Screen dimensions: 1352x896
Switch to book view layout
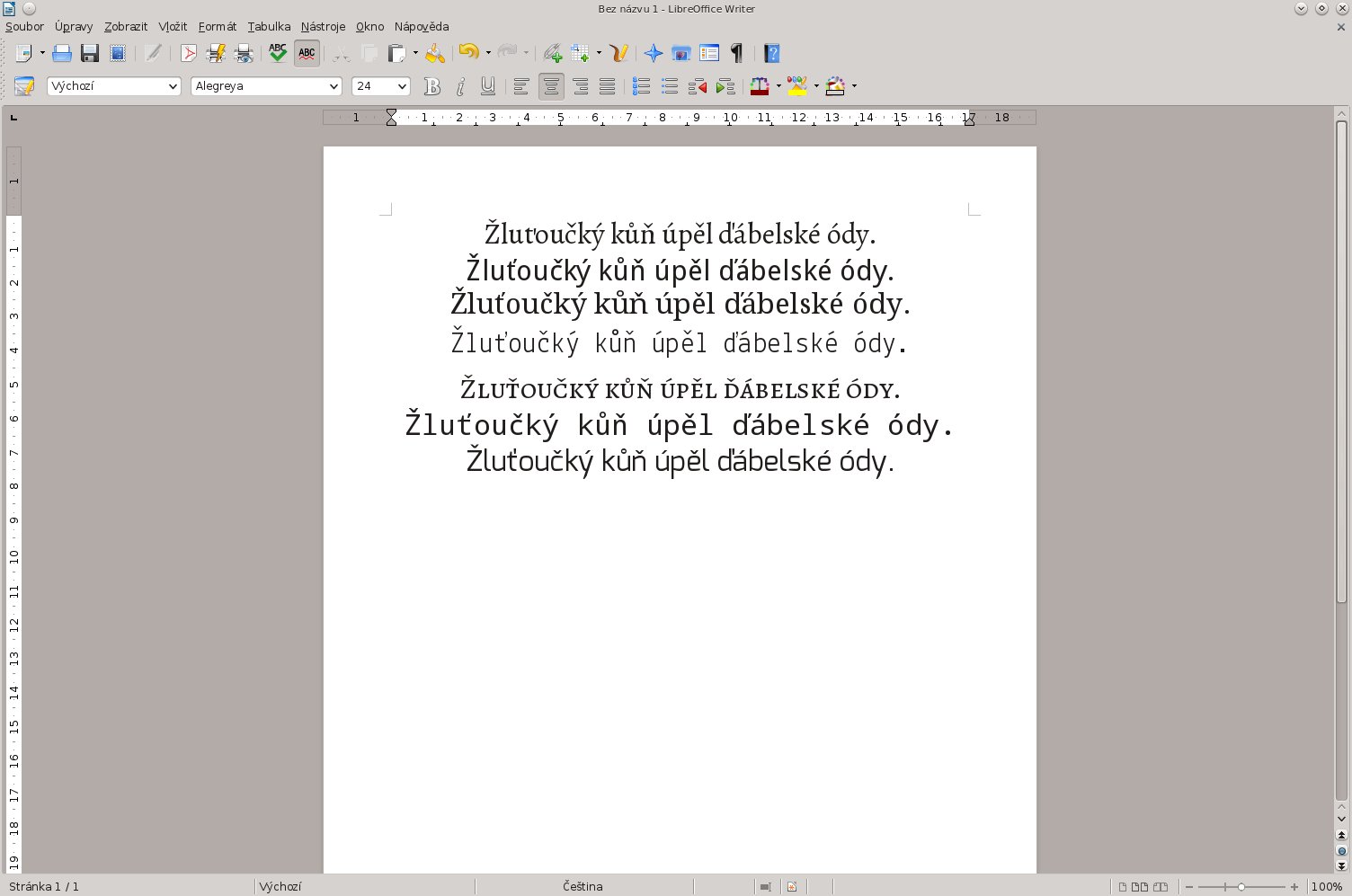pyautogui.click(x=1161, y=887)
